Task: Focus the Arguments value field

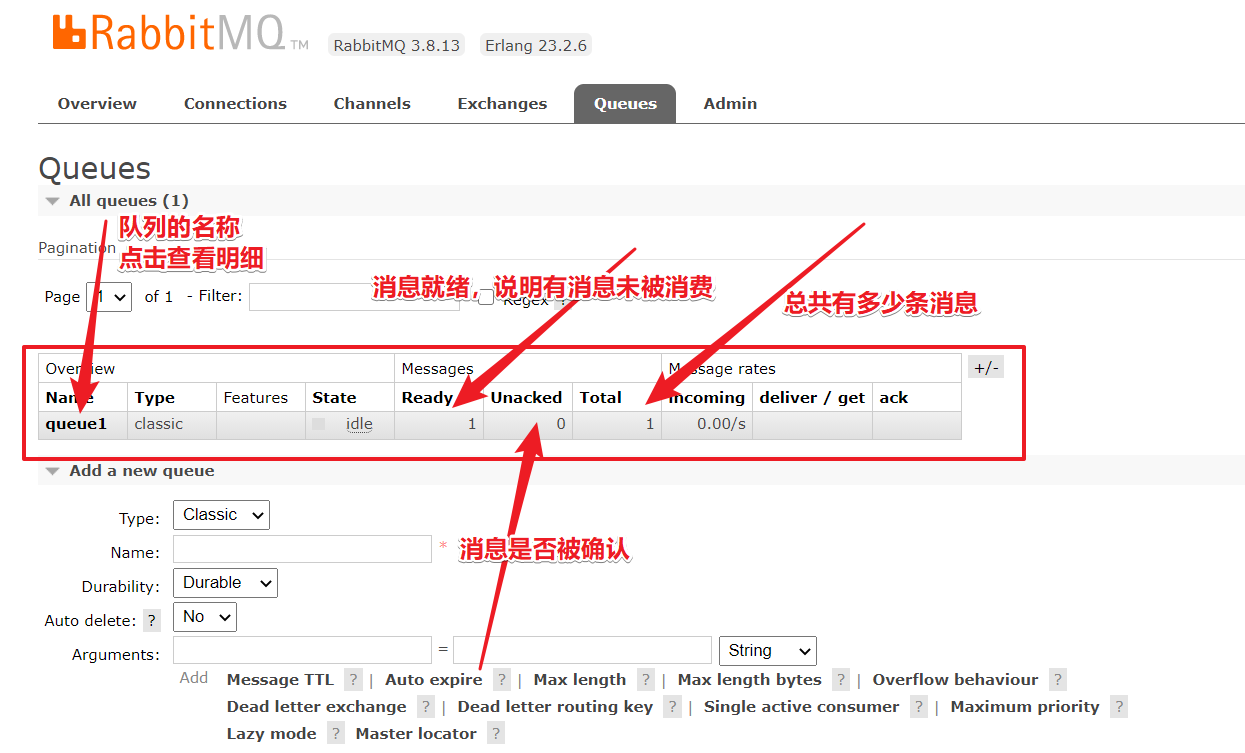Action: pyautogui.click(x=582, y=650)
